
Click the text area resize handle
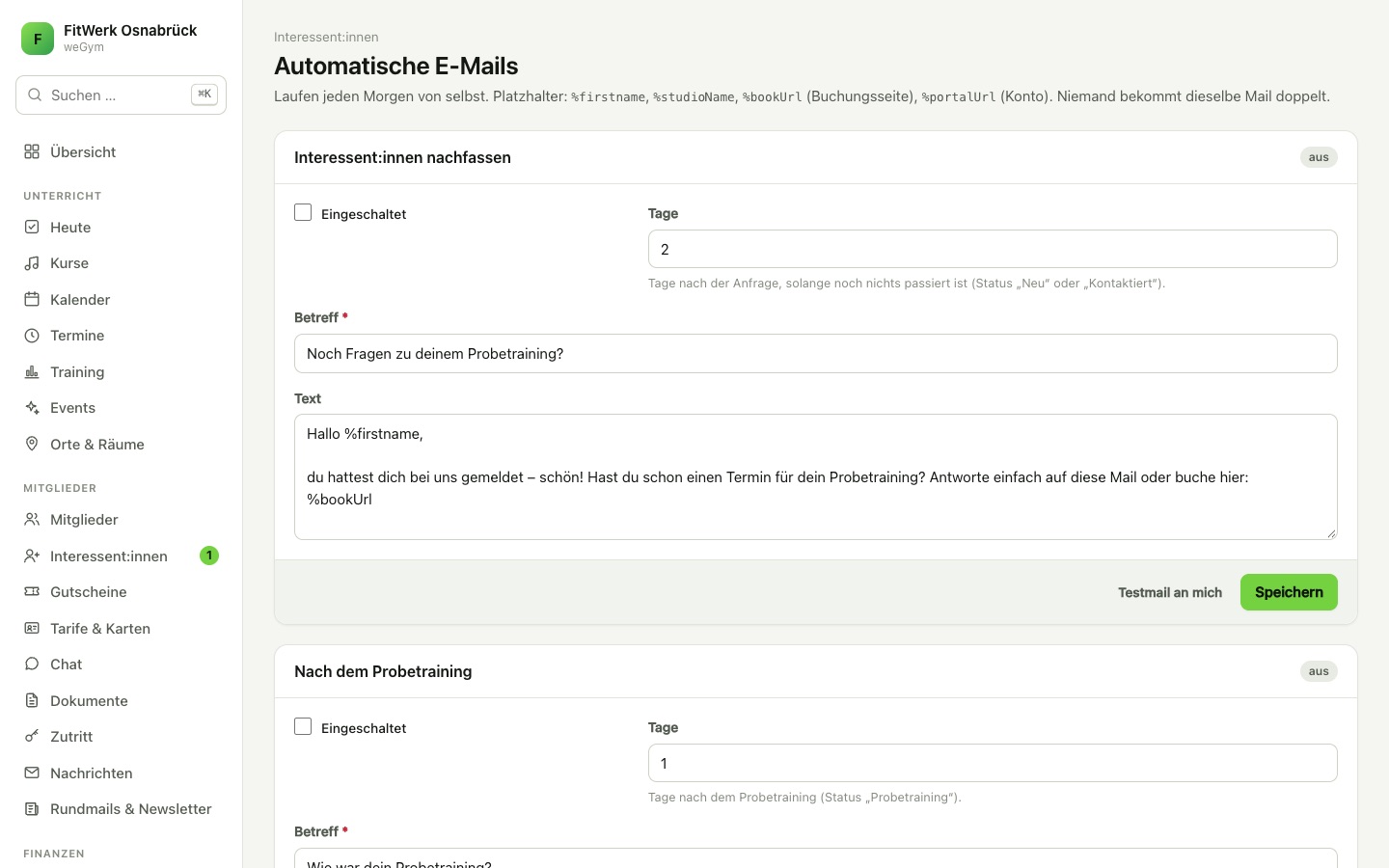(1331, 533)
